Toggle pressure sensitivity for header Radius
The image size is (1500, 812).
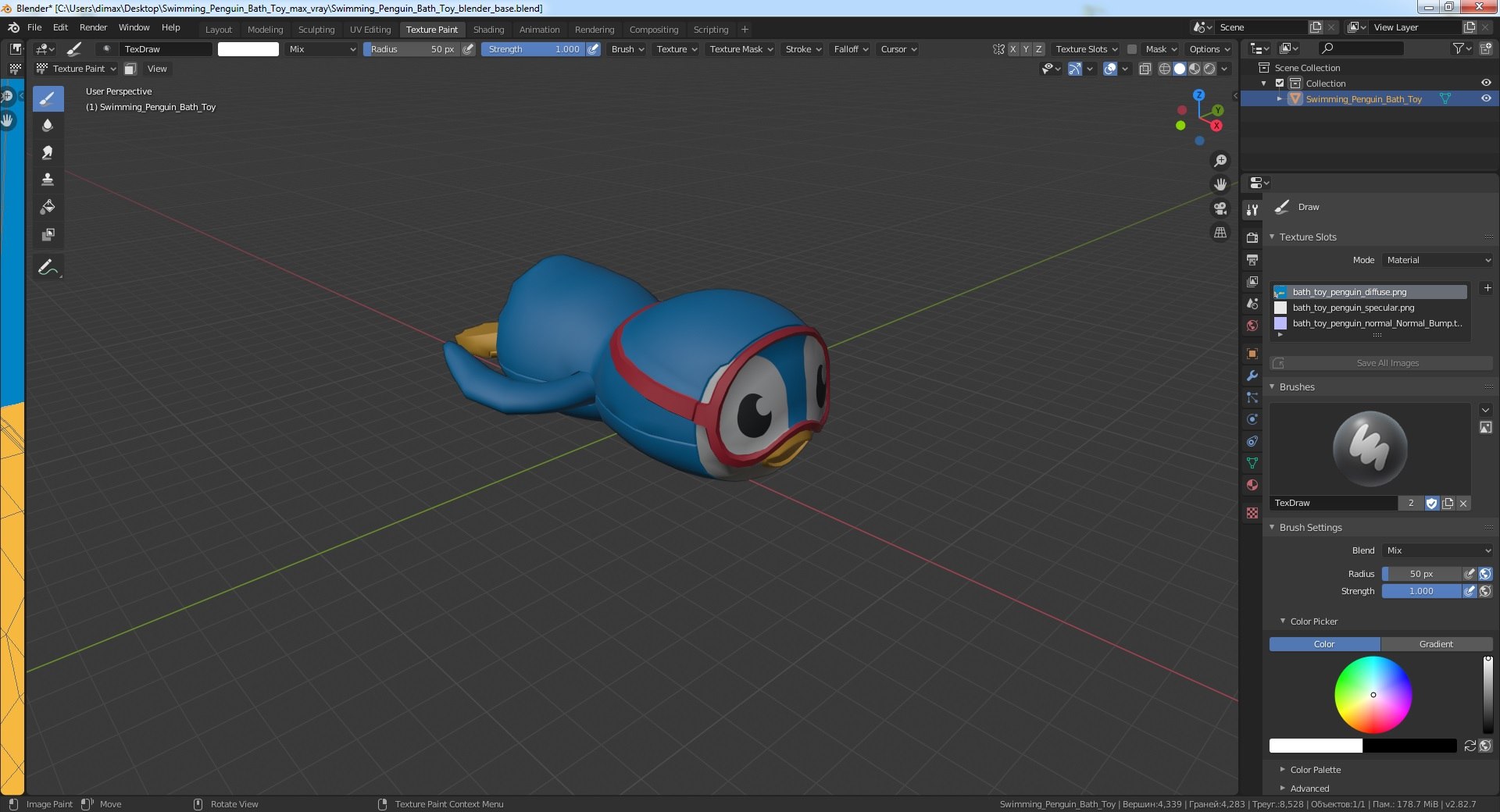tap(468, 49)
